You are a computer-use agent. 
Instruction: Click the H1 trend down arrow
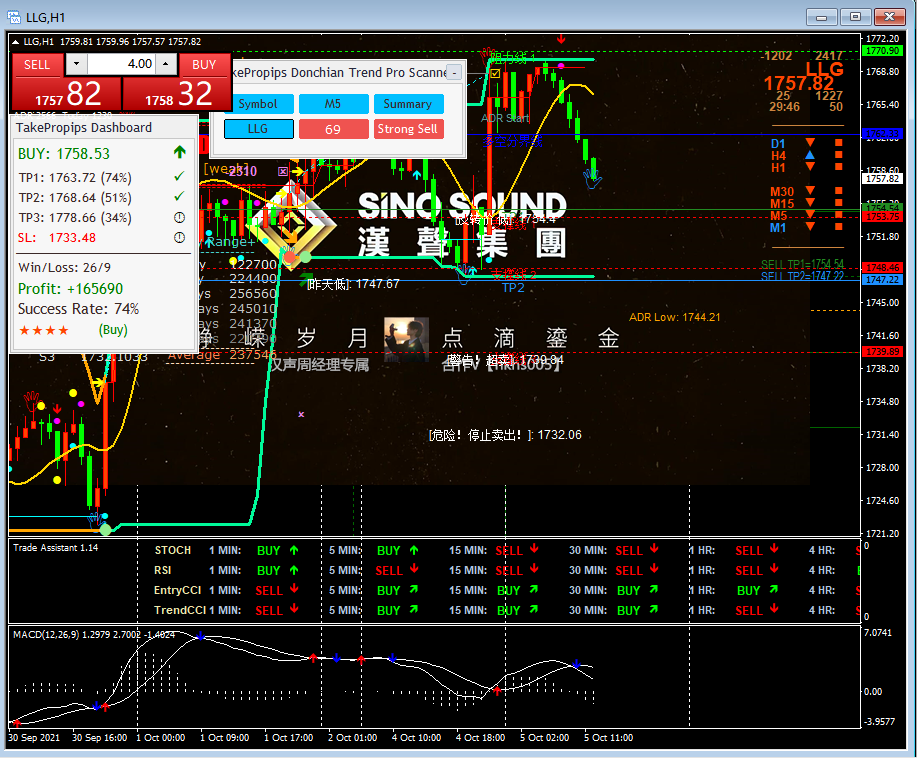810,166
